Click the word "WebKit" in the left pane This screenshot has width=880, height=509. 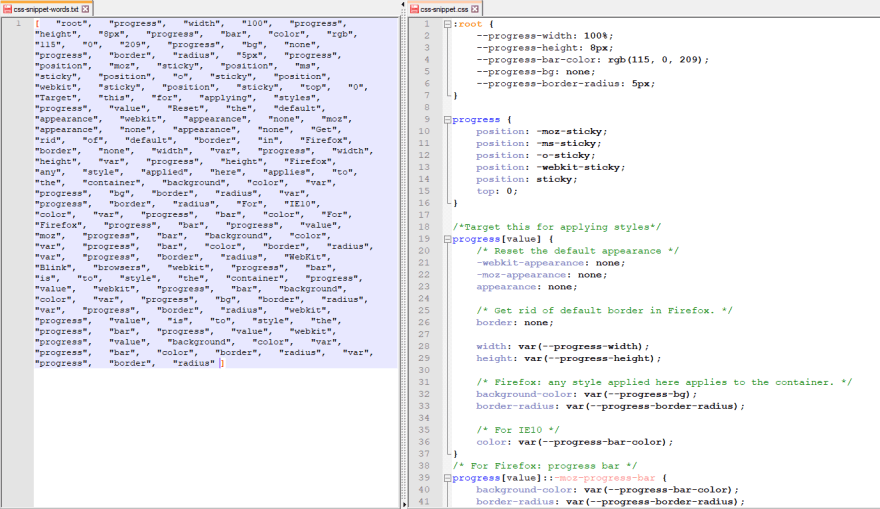[x=305, y=258]
